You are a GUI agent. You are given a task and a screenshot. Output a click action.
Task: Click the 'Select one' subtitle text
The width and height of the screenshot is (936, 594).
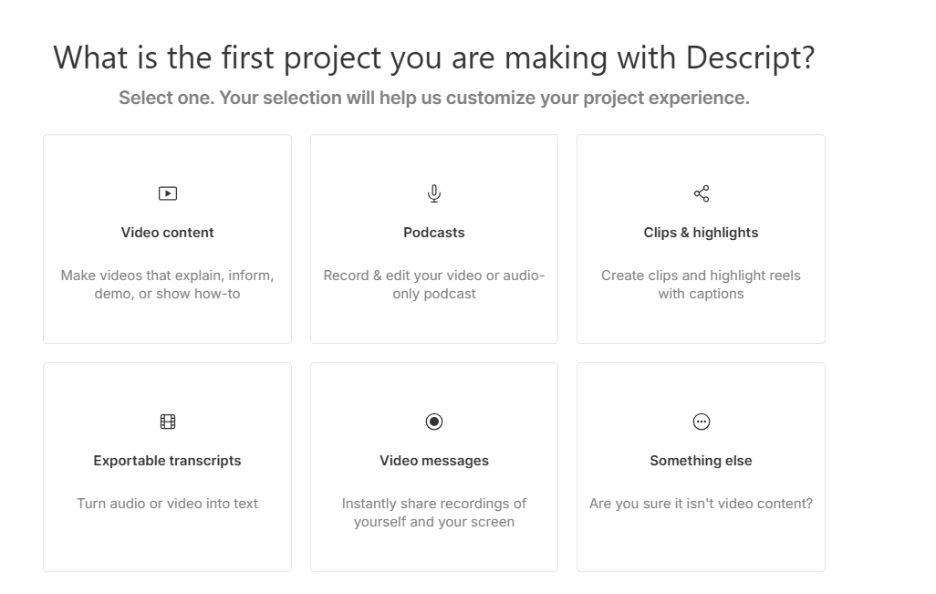pyautogui.click(x=433, y=100)
